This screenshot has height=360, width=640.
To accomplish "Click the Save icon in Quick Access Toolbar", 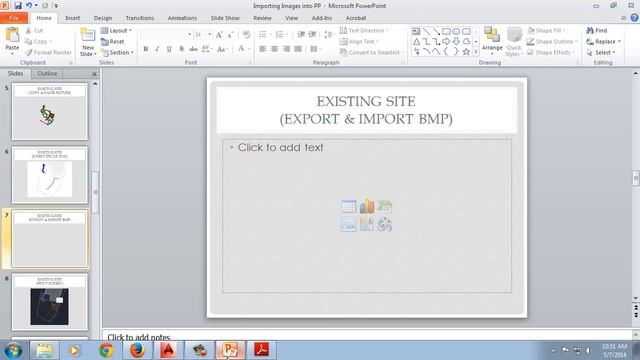I will 18,6.
